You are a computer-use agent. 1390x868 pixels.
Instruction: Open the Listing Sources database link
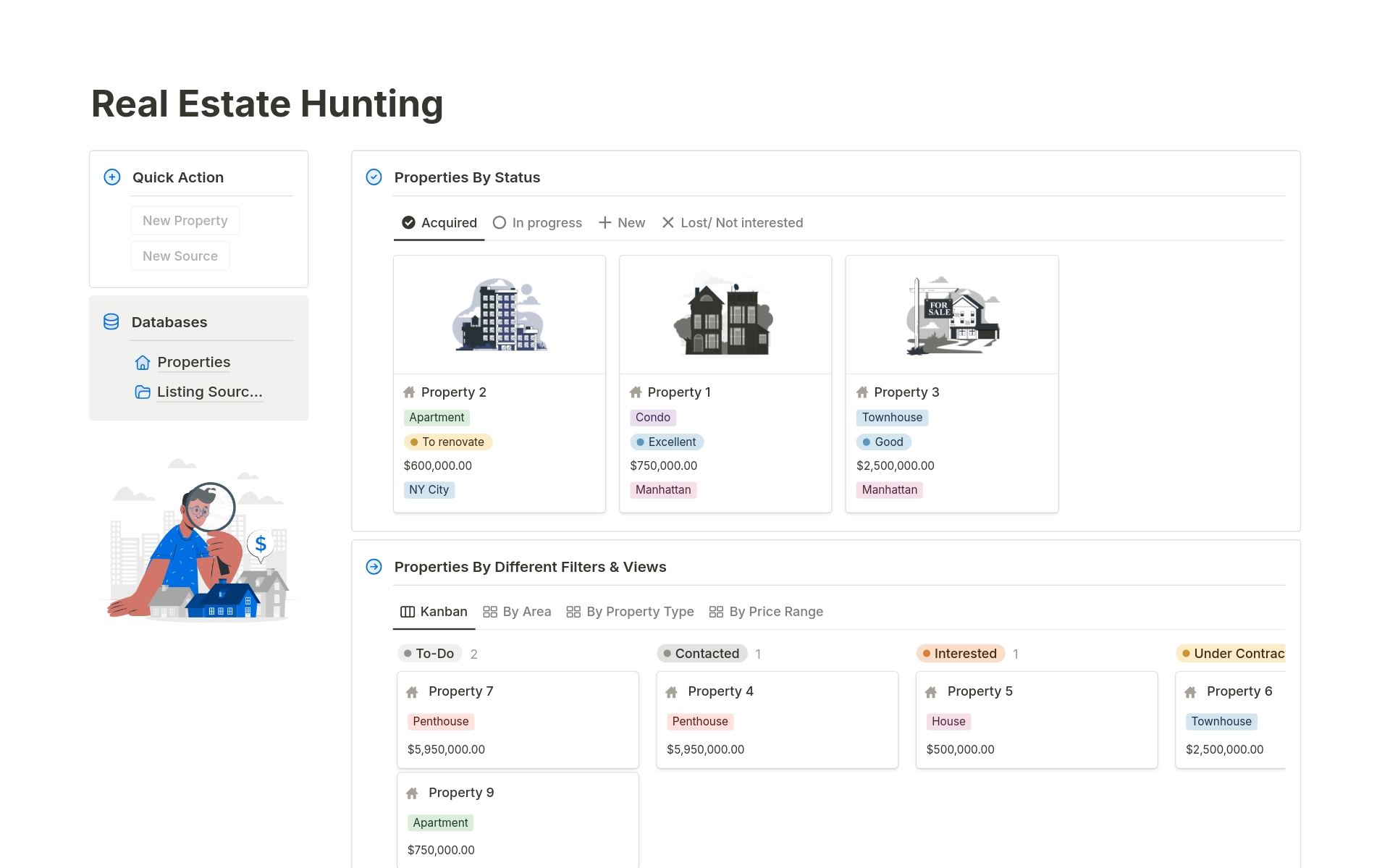[x=209, y=392]
